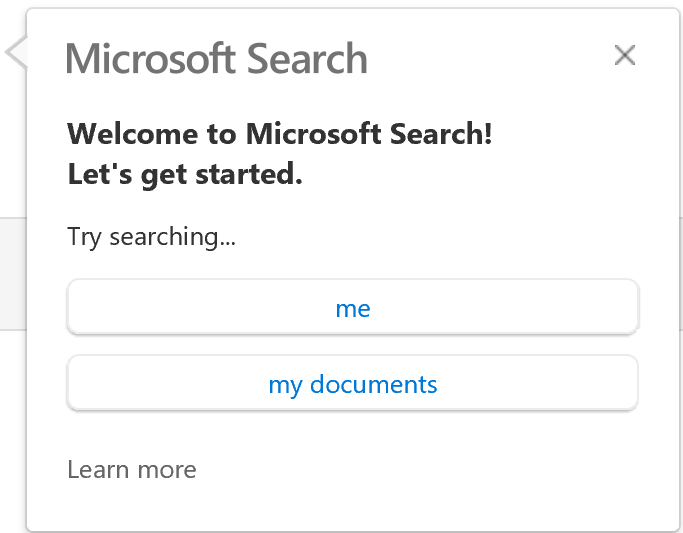
Task: Click the 'me' search suggestion
Action: click(x=352, y=308)
